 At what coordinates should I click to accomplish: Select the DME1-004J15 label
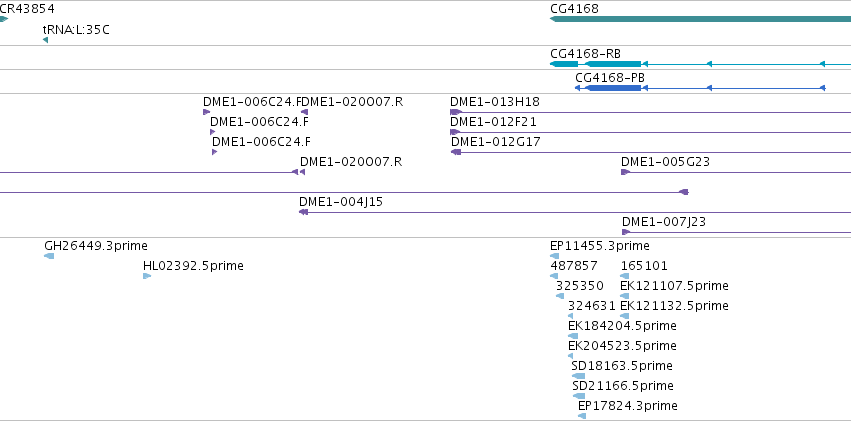[x=341, y=202]
